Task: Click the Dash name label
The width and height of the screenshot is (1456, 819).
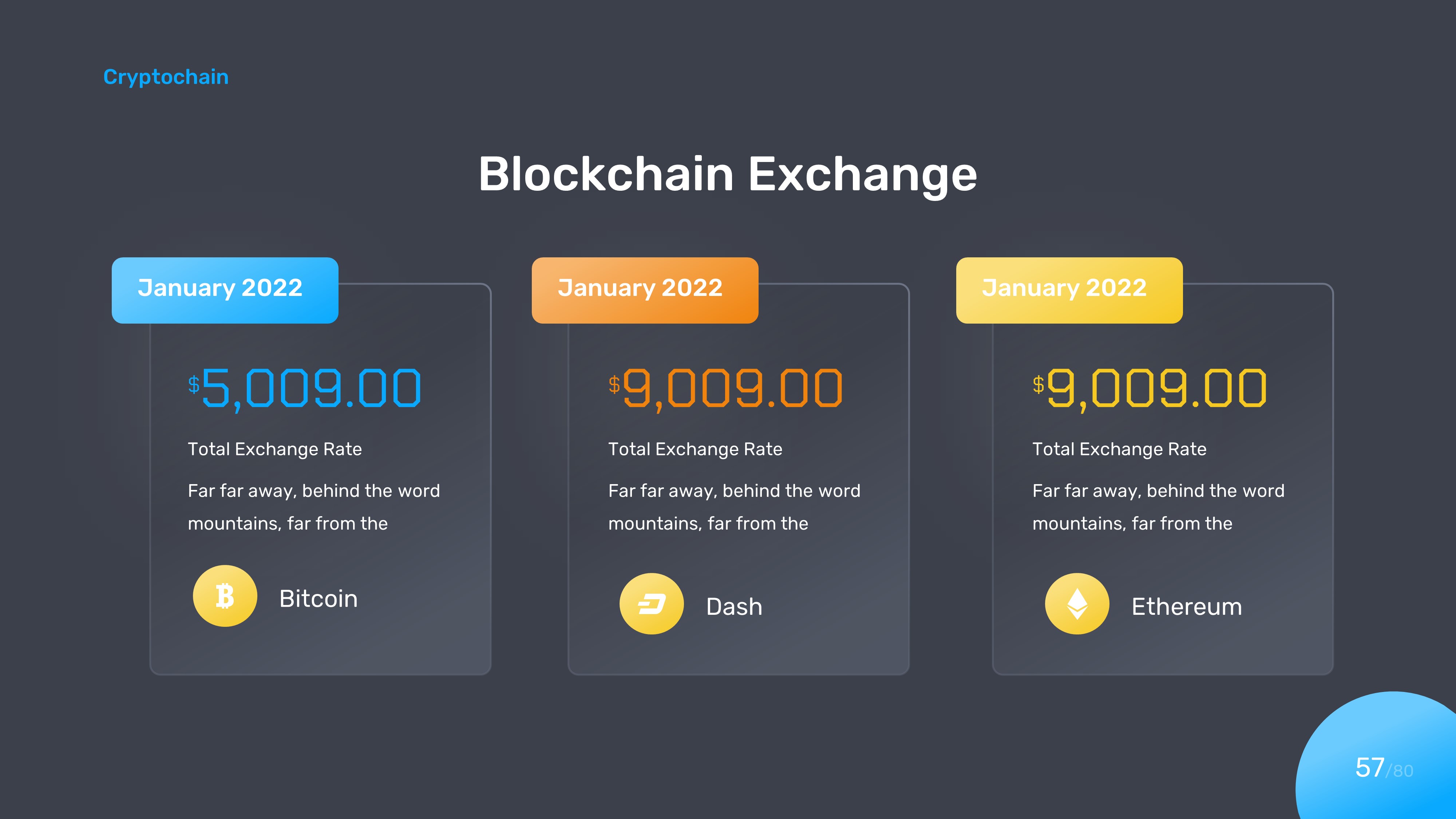Action: [x=734, y=606]
